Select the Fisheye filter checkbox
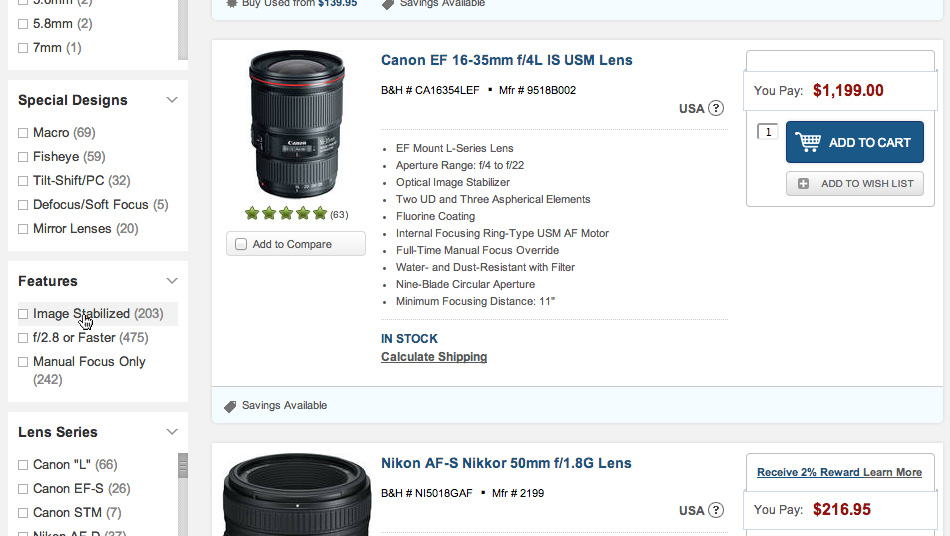This screenshot has height=536, width=950. point(23,157)
